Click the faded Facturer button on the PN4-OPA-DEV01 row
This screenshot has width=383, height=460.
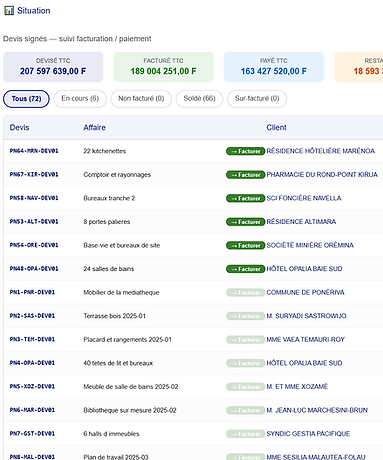pyautogui.click(x=245, y=363)
